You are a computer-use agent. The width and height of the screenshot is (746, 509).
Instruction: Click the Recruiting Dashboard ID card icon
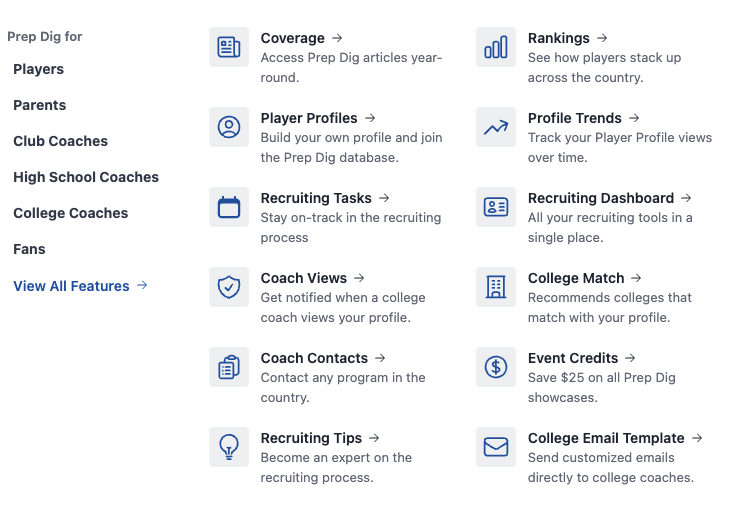pos(496,207)
